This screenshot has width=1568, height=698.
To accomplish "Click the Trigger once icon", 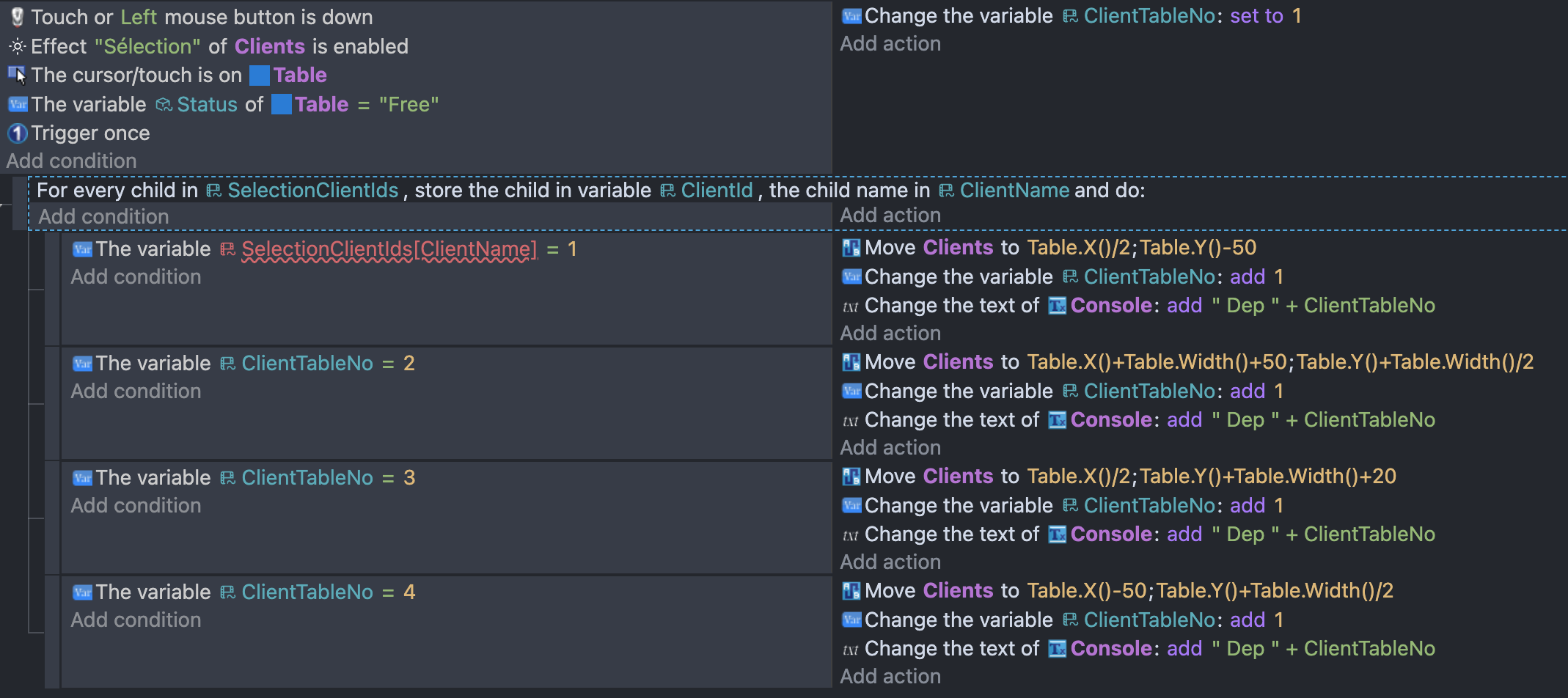I will (x=18, y=133).
